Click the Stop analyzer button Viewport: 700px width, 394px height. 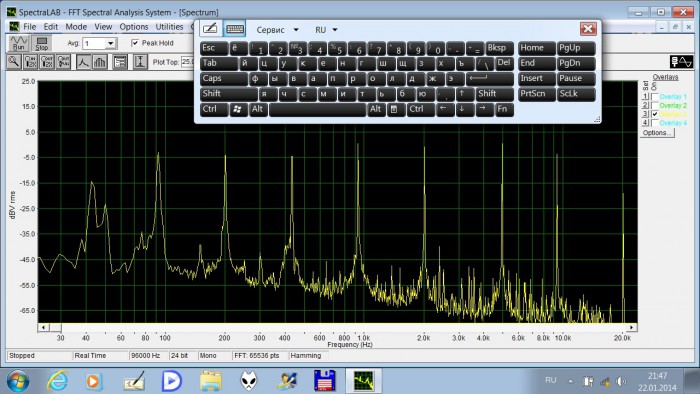[x=42, y=43]
